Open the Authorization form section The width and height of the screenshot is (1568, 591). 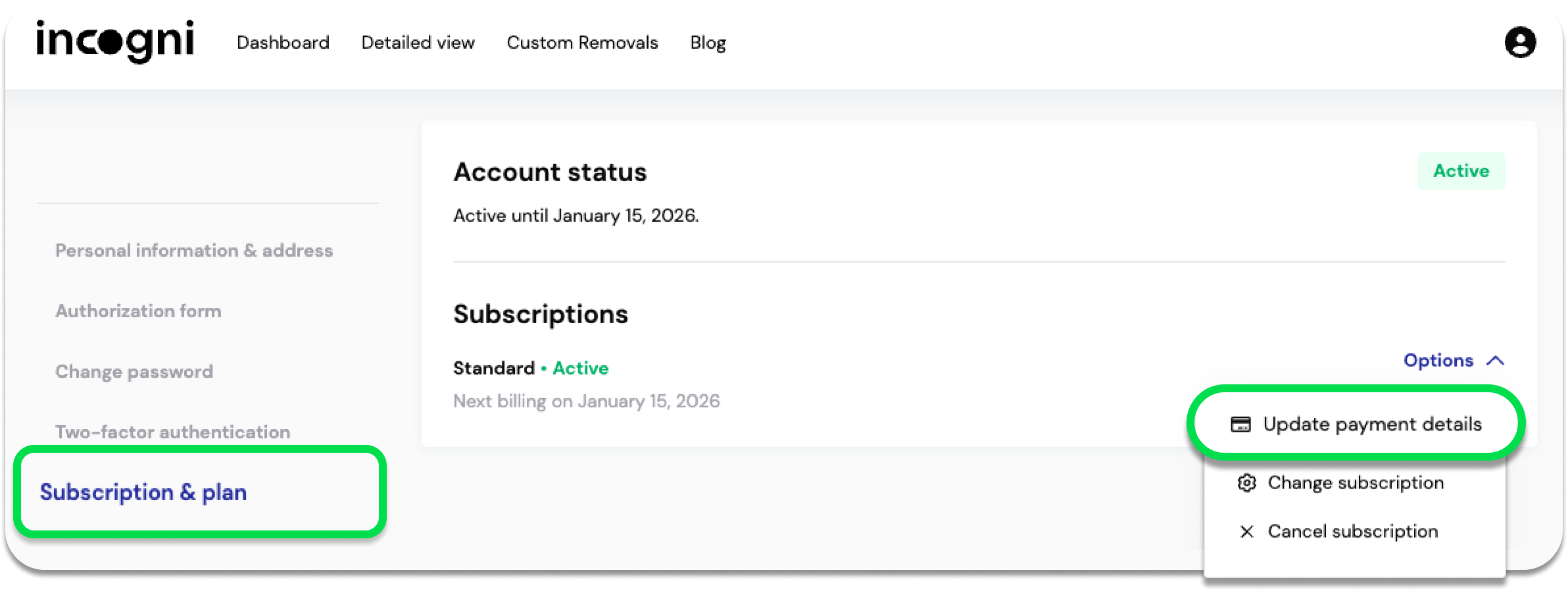(x=138, y=311)
